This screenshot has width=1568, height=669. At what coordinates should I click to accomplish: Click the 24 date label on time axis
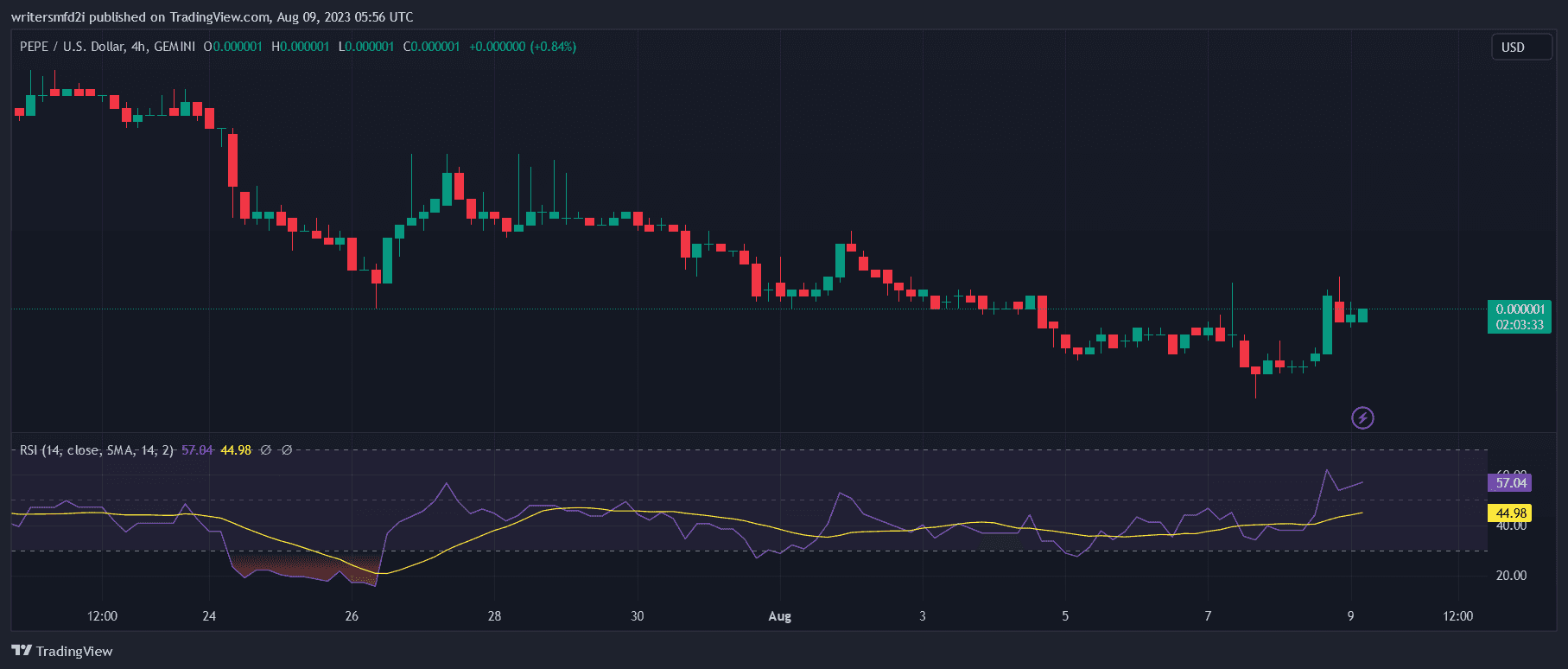[209, 616]
